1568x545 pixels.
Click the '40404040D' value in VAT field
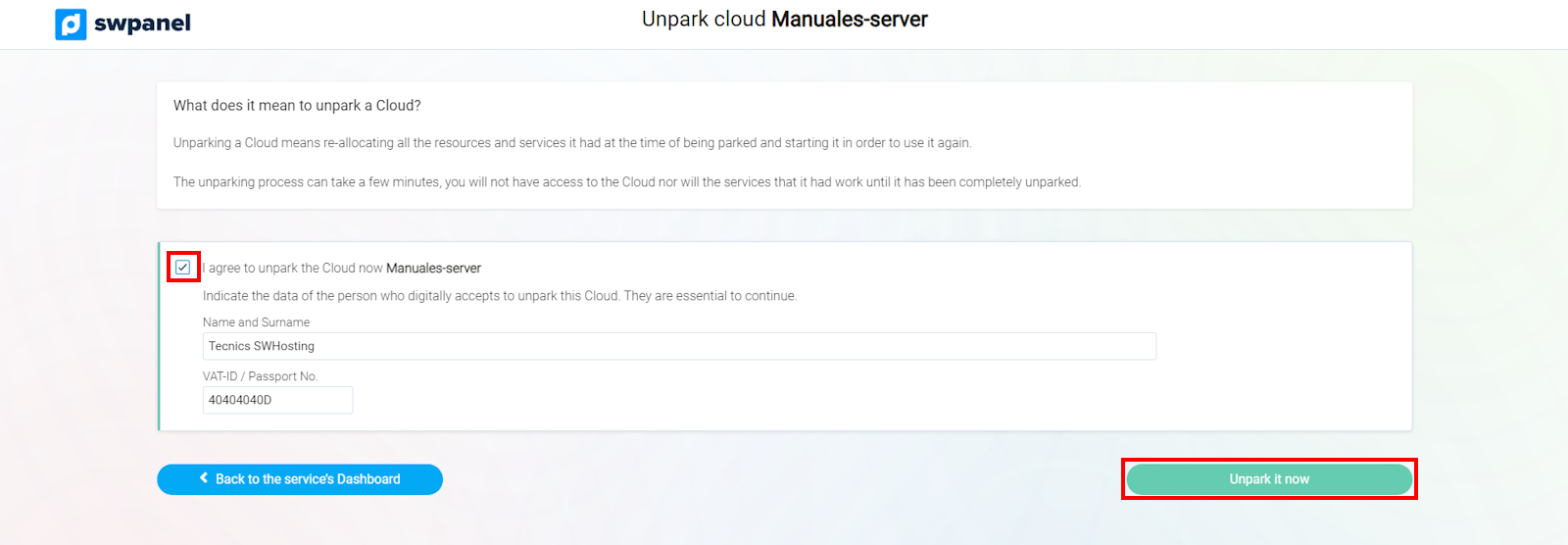[240, 400]
